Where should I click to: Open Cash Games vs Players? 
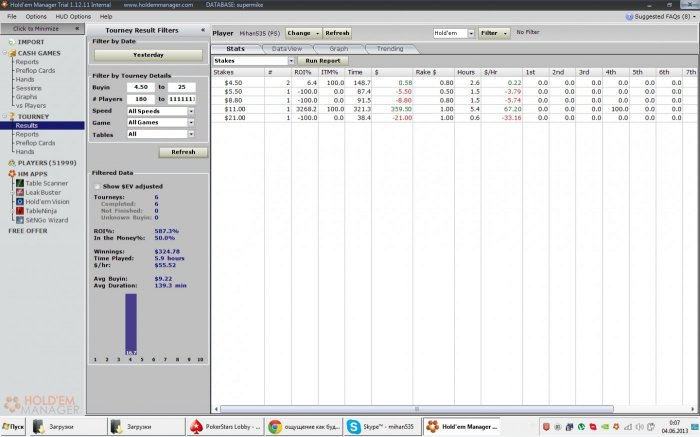[x=31, y=105]
